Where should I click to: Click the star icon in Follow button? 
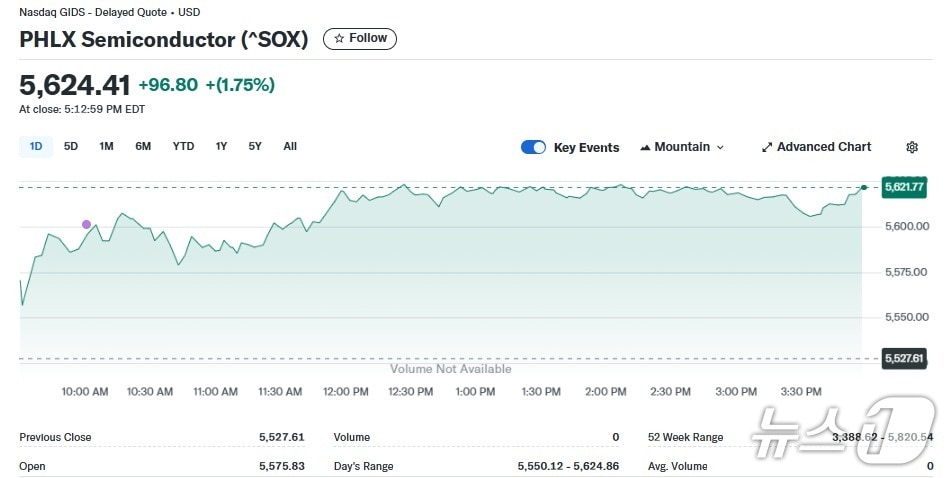click(x=339, y=38)
